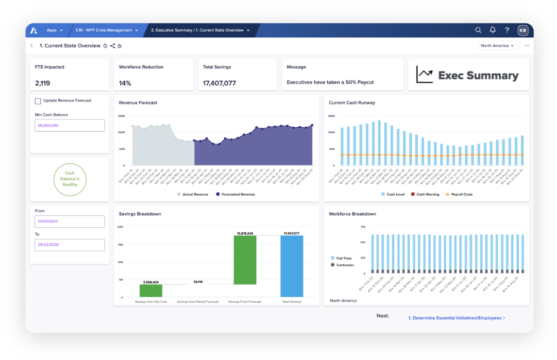The height and width of the screenshot is (360, 557).
Task: Click the share icon next to page title
Action: coord(113,46)
